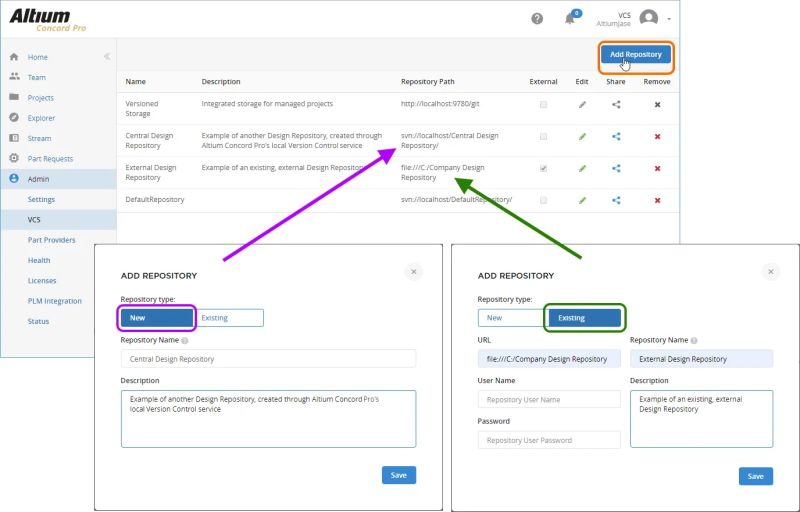Click the Admin person icon in the sidebar

click(x=14, y=178)
